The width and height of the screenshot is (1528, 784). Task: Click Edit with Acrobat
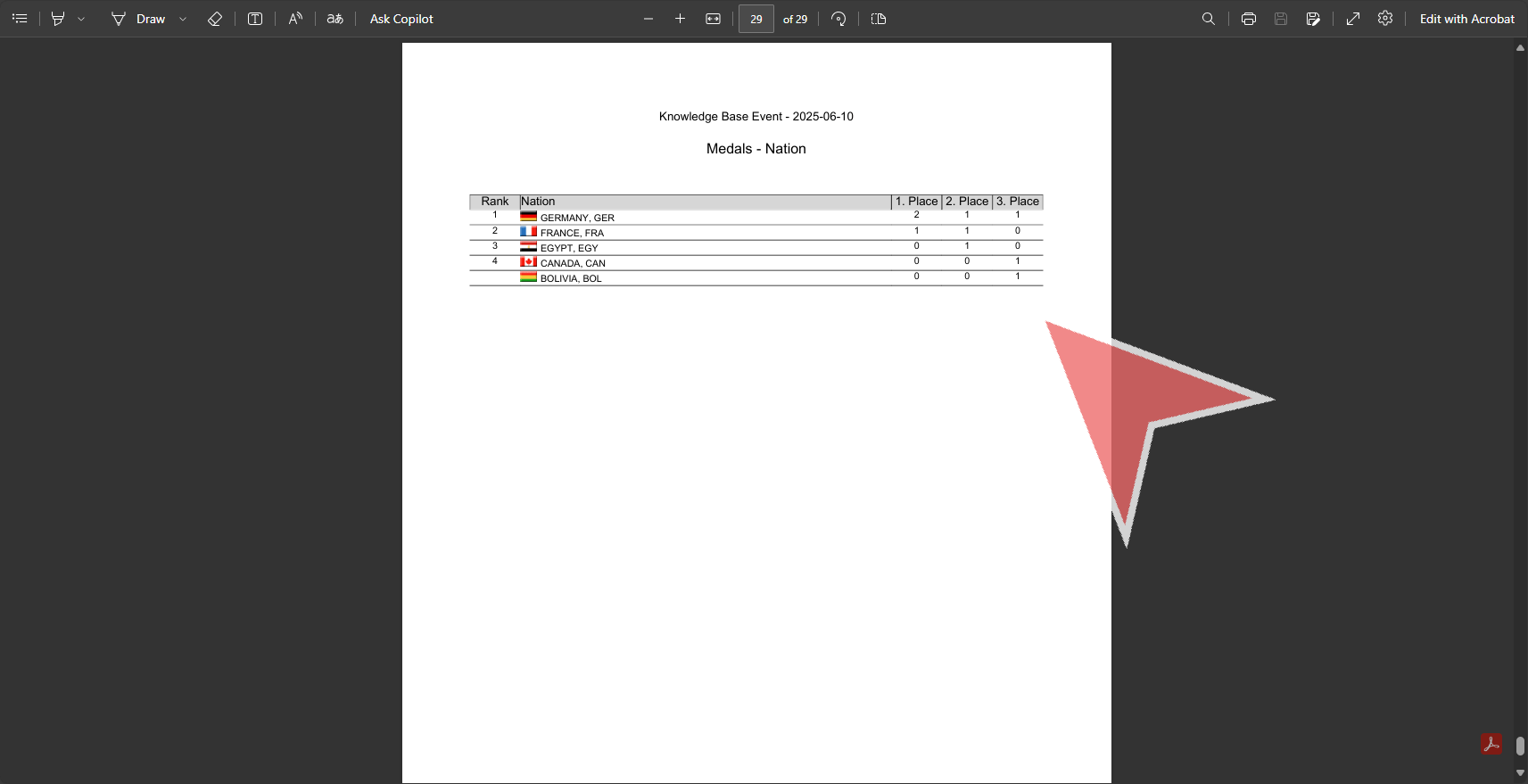[1466, 19]
